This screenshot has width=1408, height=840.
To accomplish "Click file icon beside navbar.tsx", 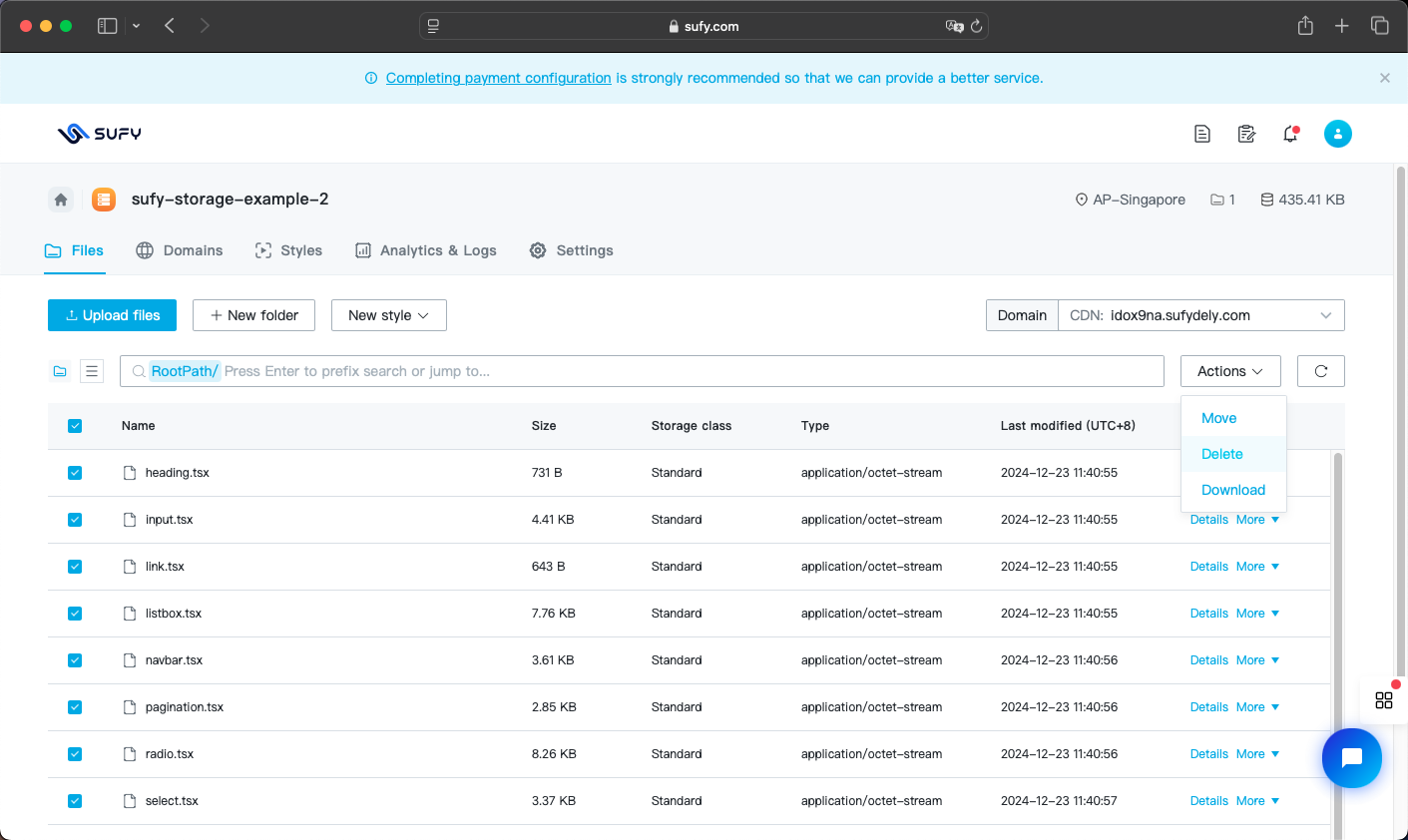I will pos(130,660).
